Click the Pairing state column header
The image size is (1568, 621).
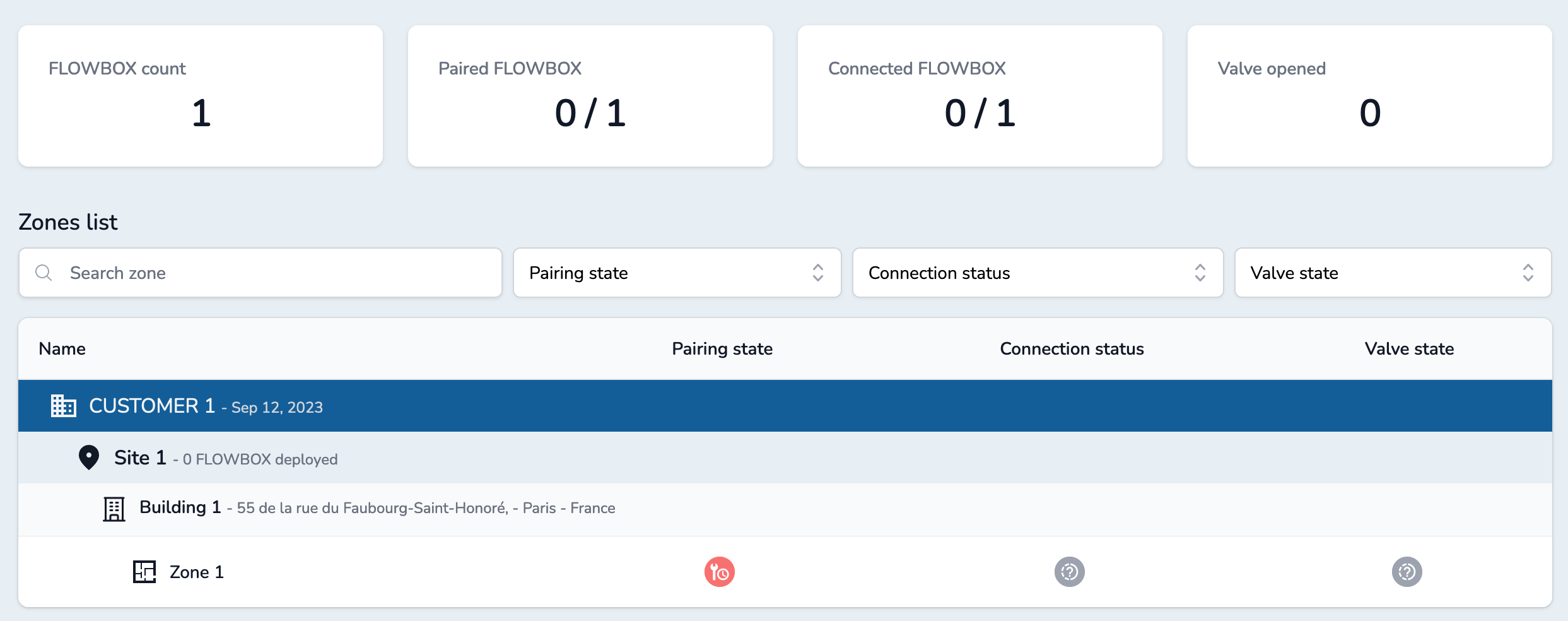(722, 349)
